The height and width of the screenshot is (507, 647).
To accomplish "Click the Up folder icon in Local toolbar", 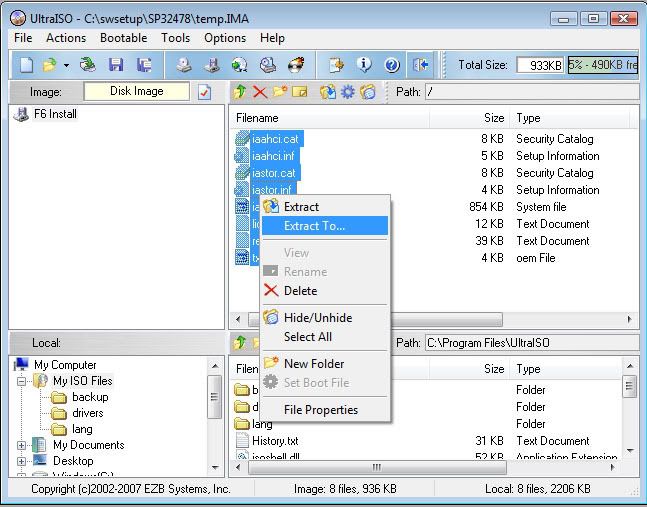I will 240,342.
